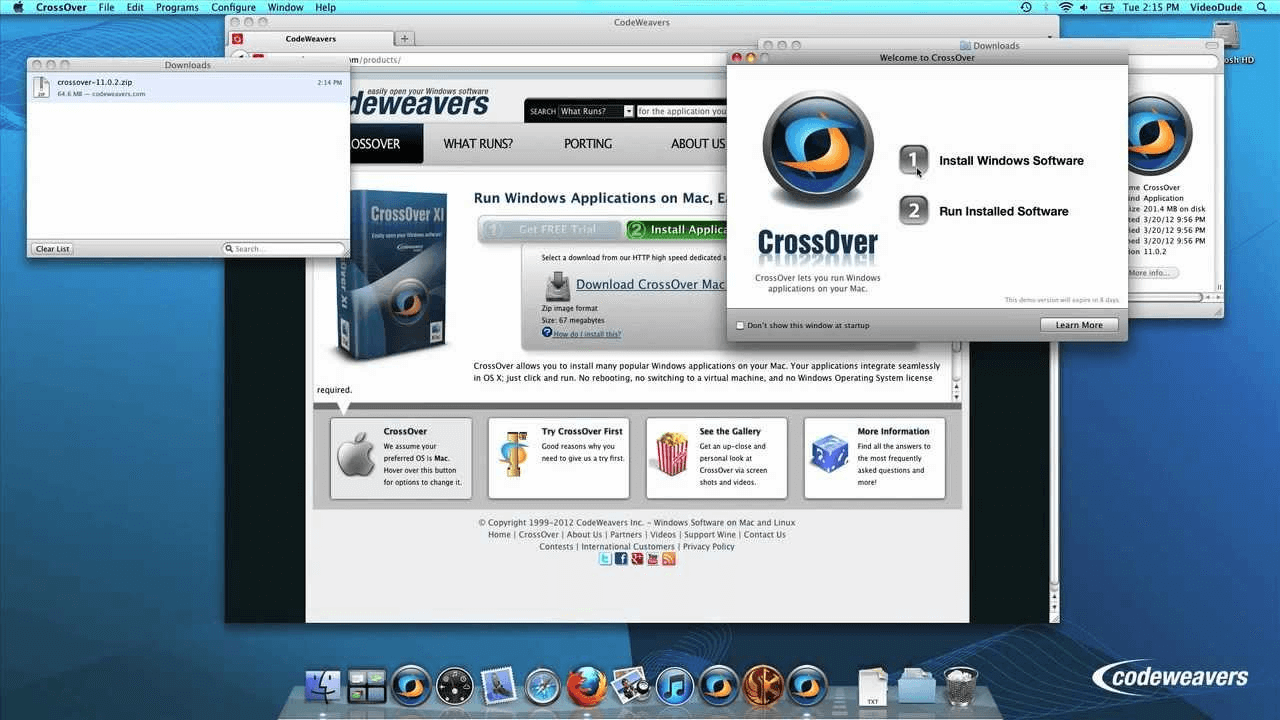Open the Twitter icon in page footer
This screenshot has width=1280, height=720.
tap(605, 559)
